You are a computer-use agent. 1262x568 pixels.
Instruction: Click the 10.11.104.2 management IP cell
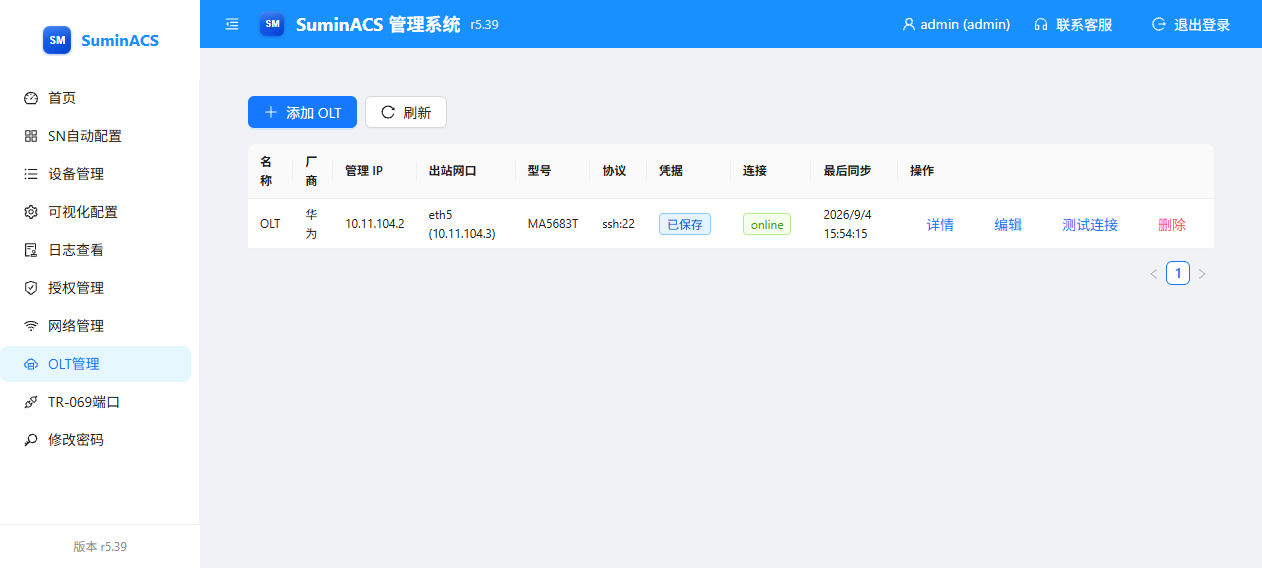(x=375, y=224)
